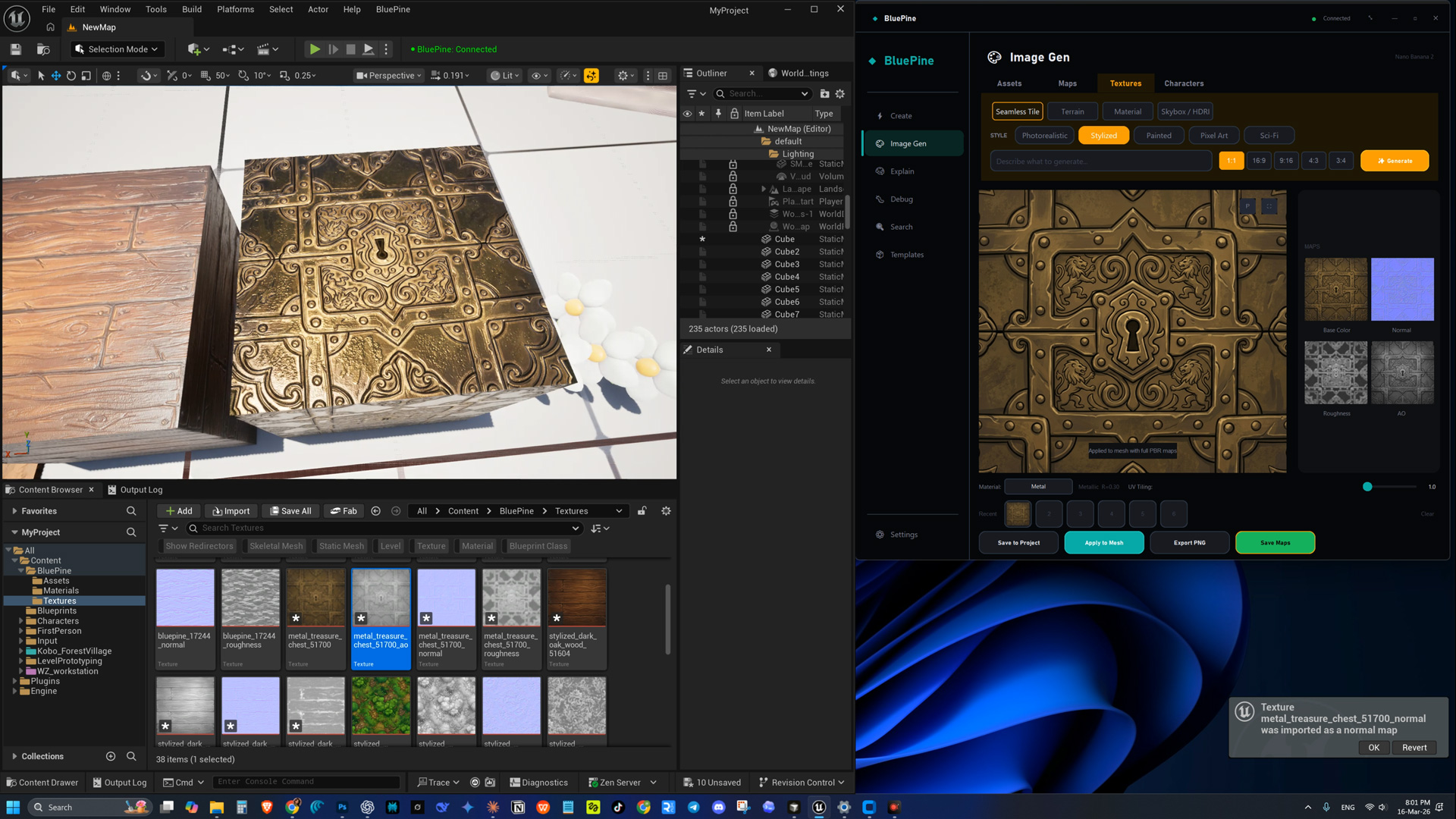Open the Selection Mode dropdown
The width and height of the screenshot is (1456, 819).
click(x=118, y=49)
